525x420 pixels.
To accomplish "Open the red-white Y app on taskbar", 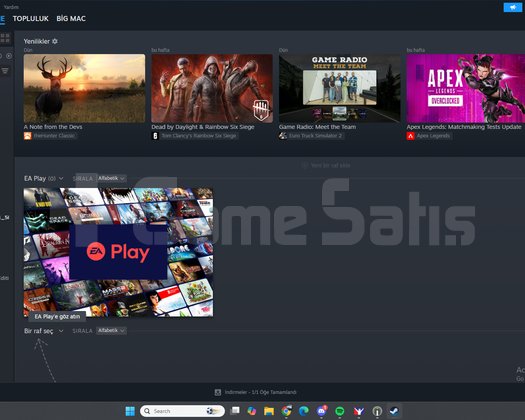I will click(359, 411).
